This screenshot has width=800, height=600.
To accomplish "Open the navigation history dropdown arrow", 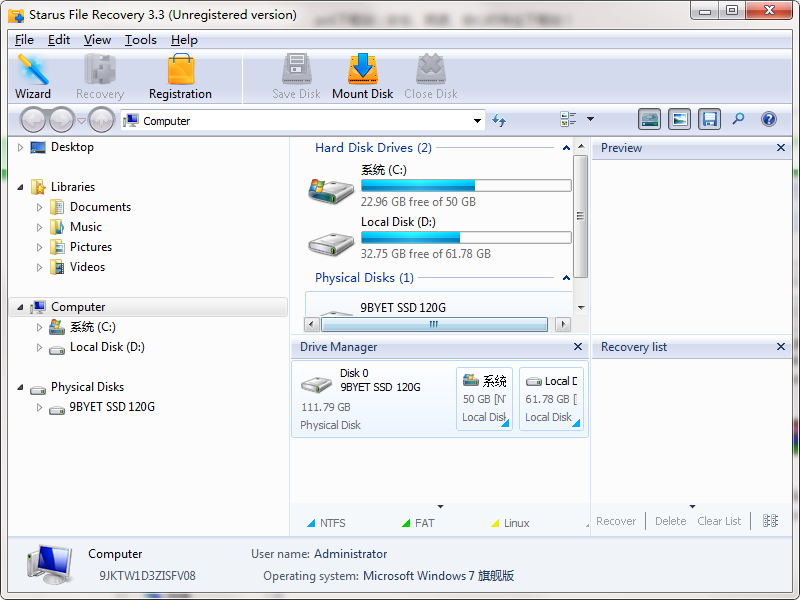I will 81,121.
